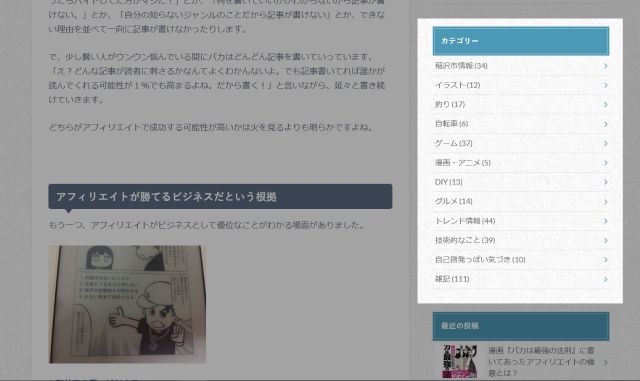Screen dimensions: 640x381
Task: Open the recent post book cover thumbnail
Action: (460, 361)
